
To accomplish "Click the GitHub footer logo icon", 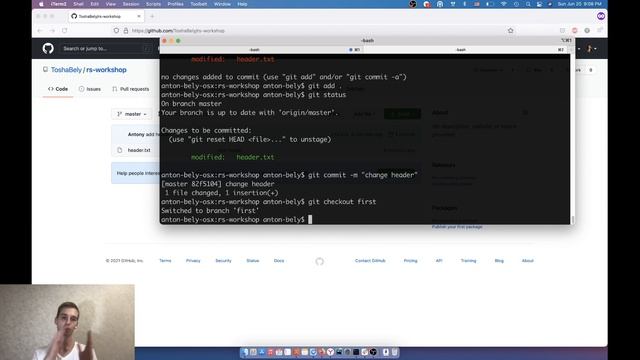I will tap(320, 261).
